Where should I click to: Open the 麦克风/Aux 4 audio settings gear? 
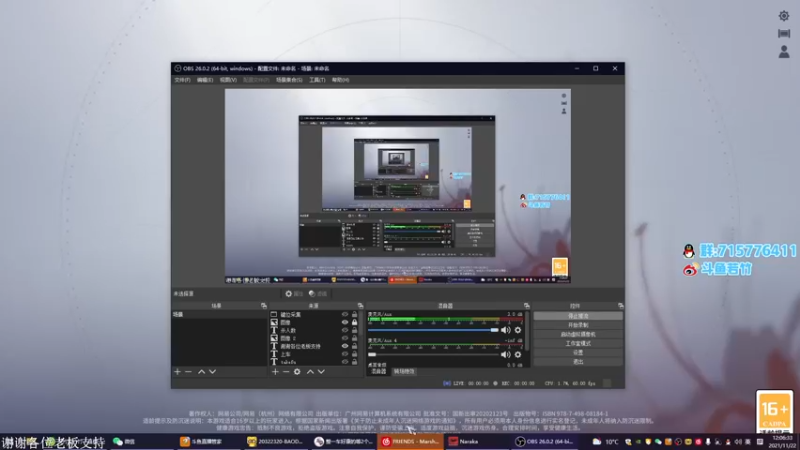pos(518,354)
